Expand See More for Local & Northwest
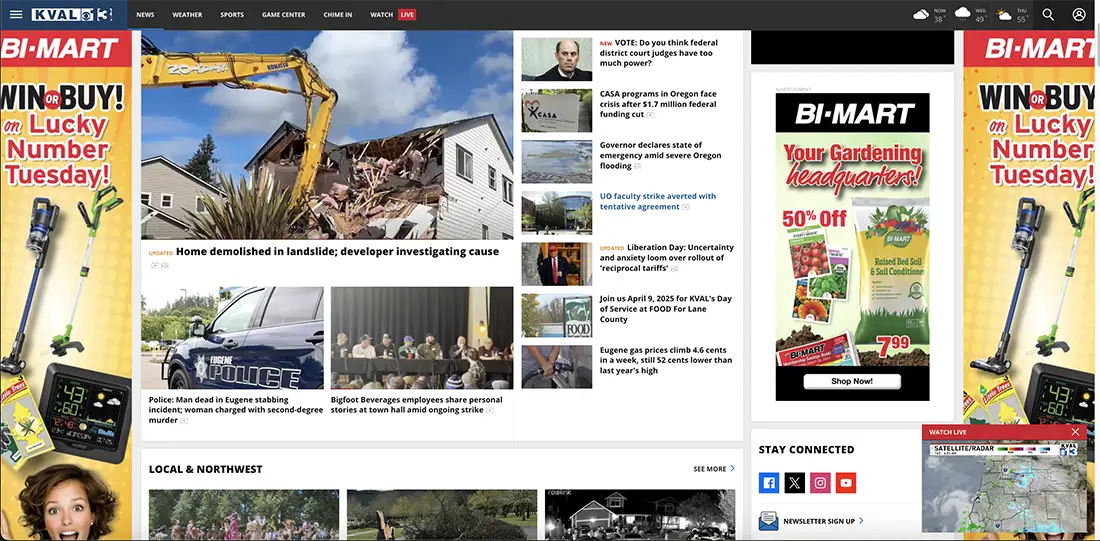This screenshot has width=1100, height=541. [714, 469]
